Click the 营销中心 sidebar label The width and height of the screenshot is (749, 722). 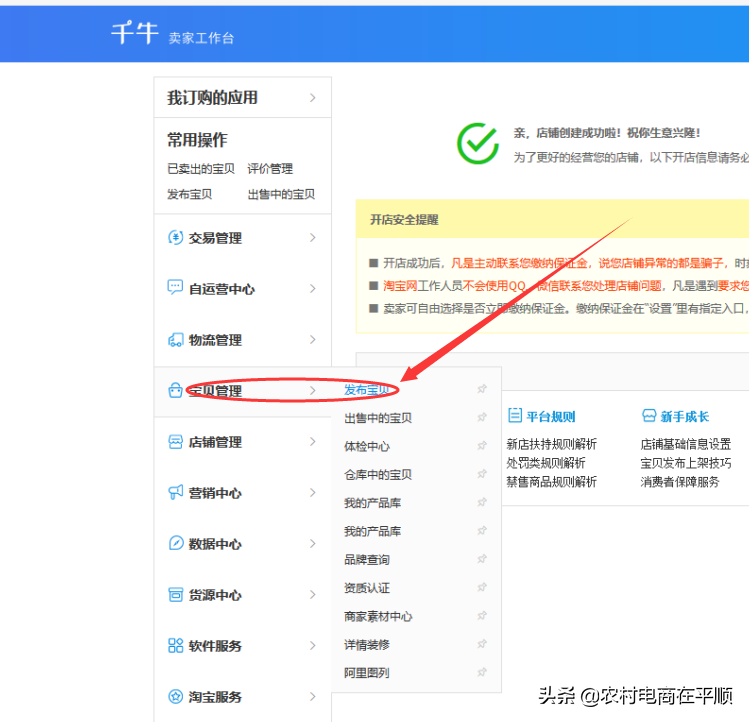pos(215,493)
